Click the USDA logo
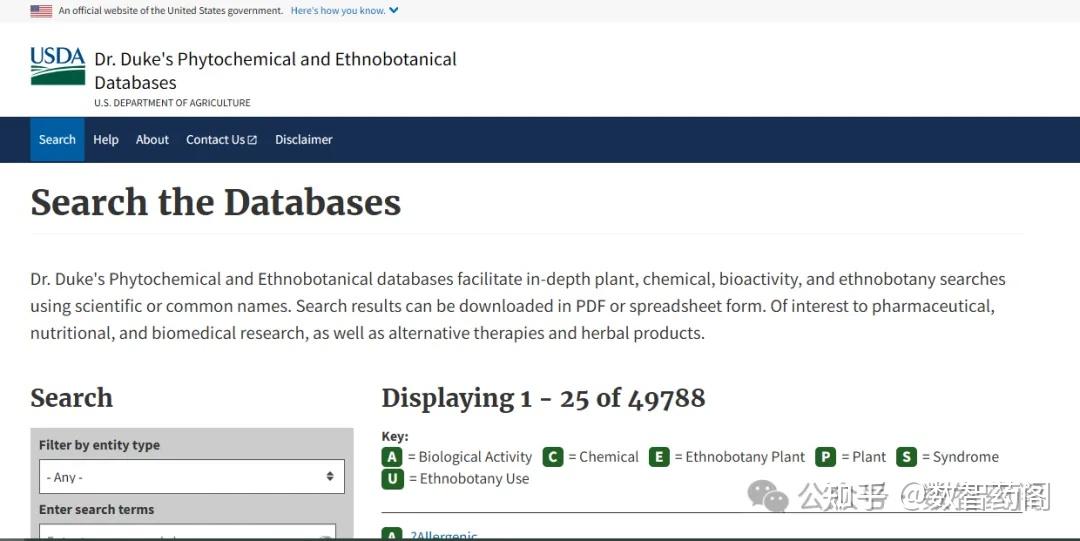Screen dimensions: 1080x541 coord(57,66)
